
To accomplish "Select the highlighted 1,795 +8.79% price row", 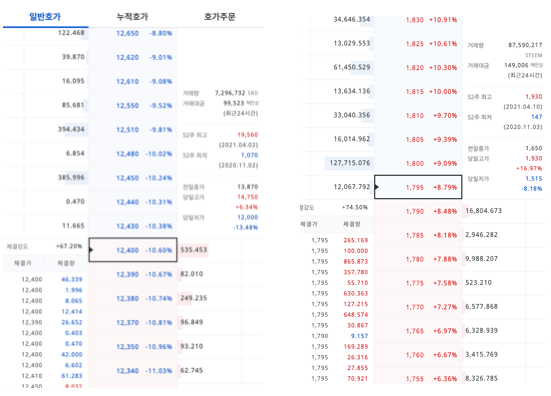I will click(x=418, y=187).
